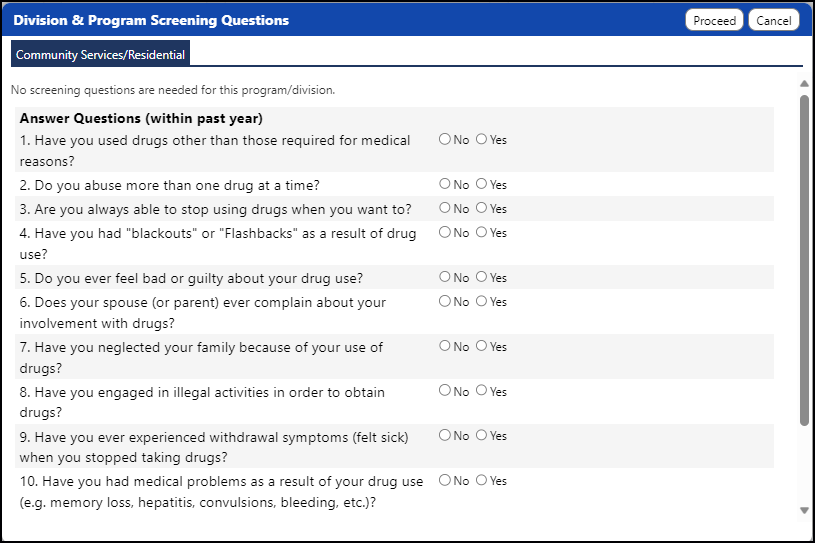Screen dimensions: 815x543
Task: Select Yes for medical problems question 10
Action: click(481, 480)
